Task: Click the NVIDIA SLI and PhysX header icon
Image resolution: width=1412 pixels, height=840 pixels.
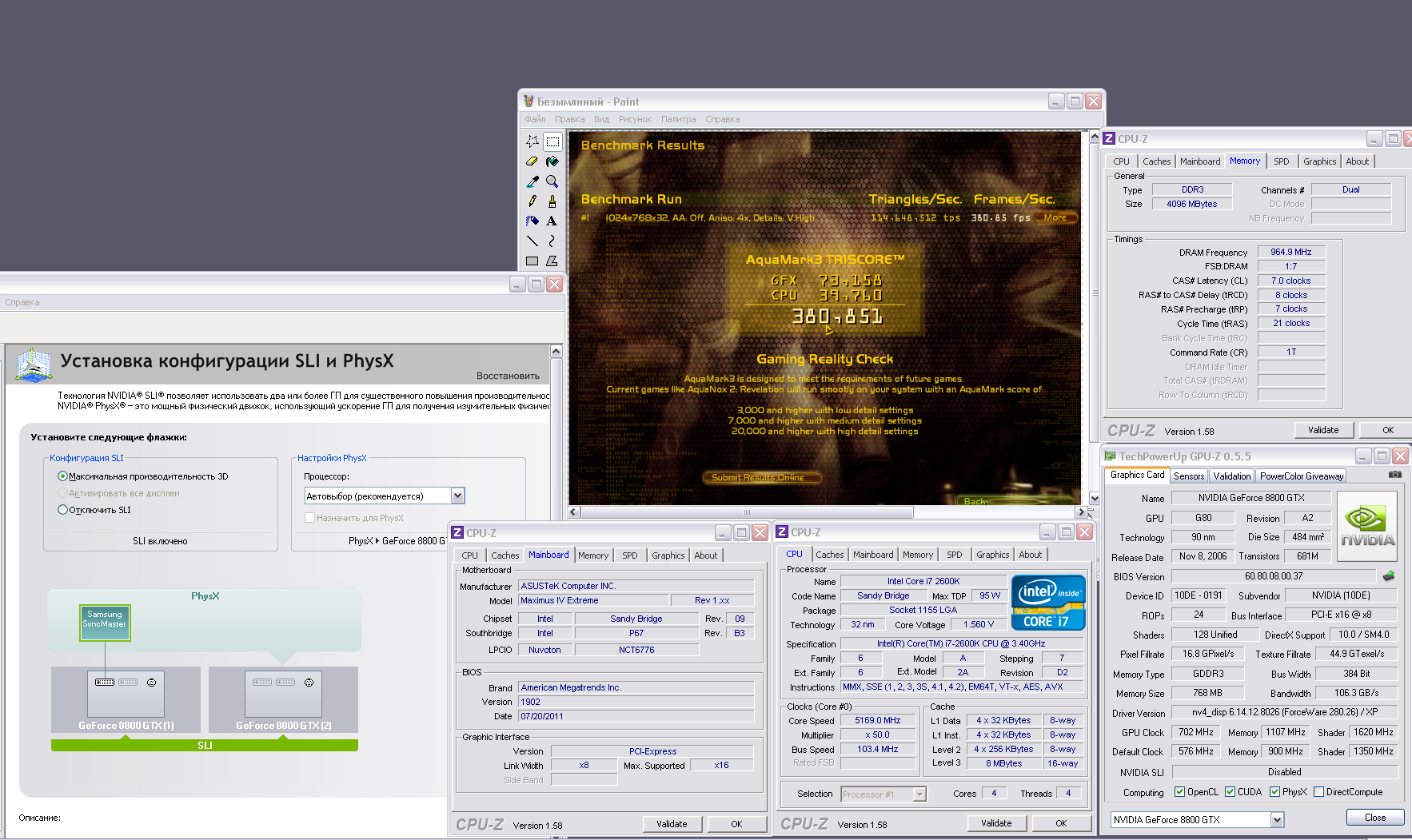Action: [x=34, y=364]
